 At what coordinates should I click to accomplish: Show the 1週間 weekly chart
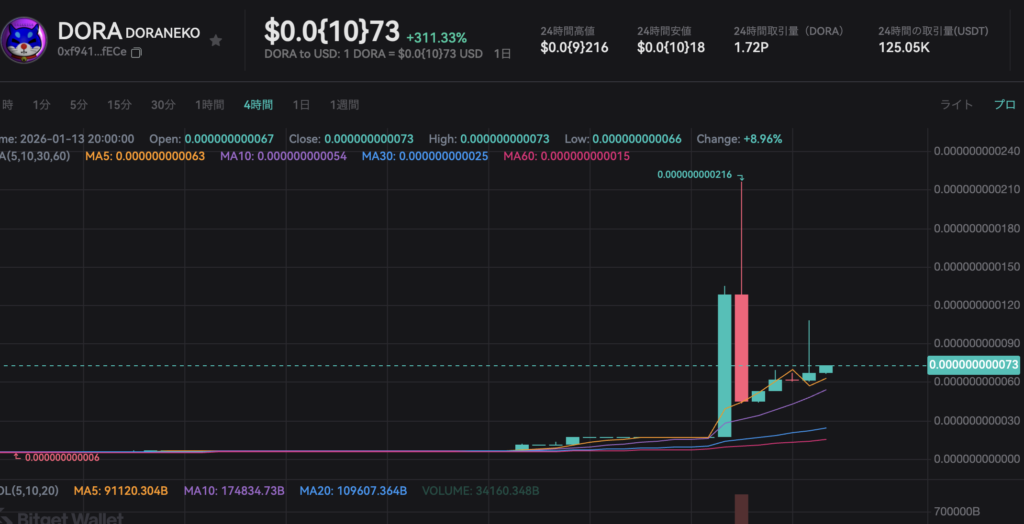click(342, 105)
